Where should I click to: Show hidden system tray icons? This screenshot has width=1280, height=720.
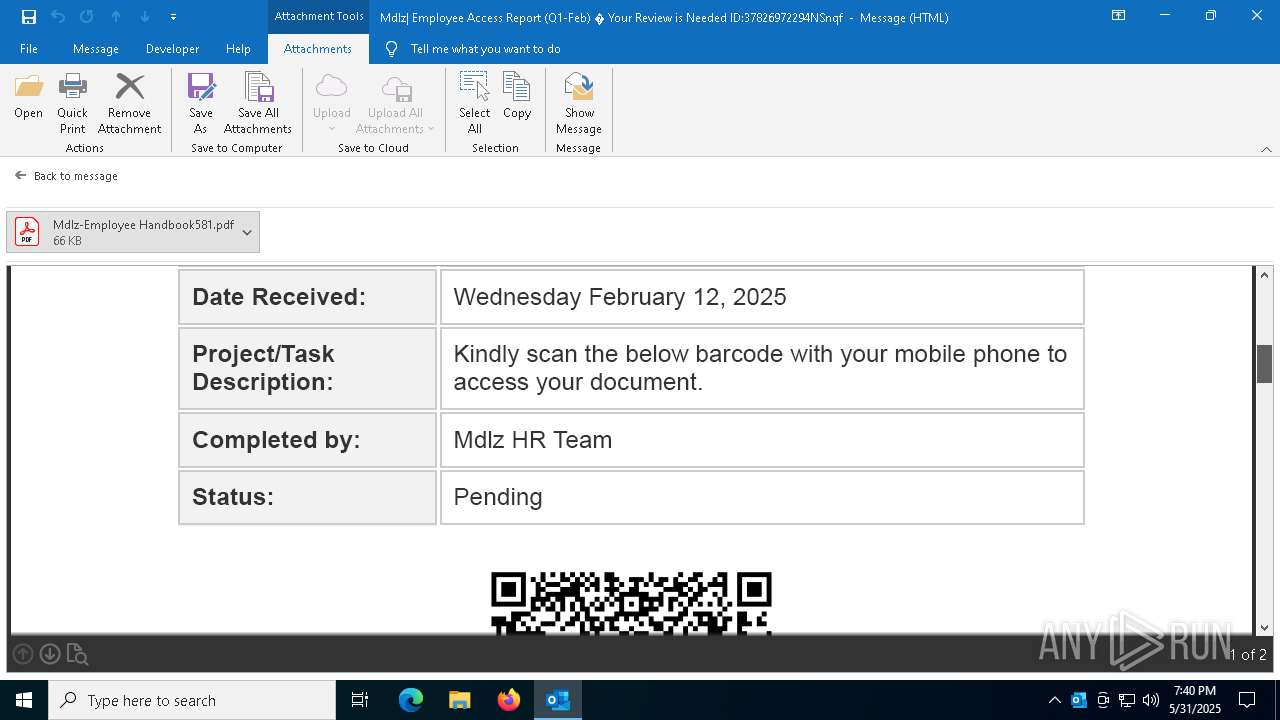(1054, 700)
